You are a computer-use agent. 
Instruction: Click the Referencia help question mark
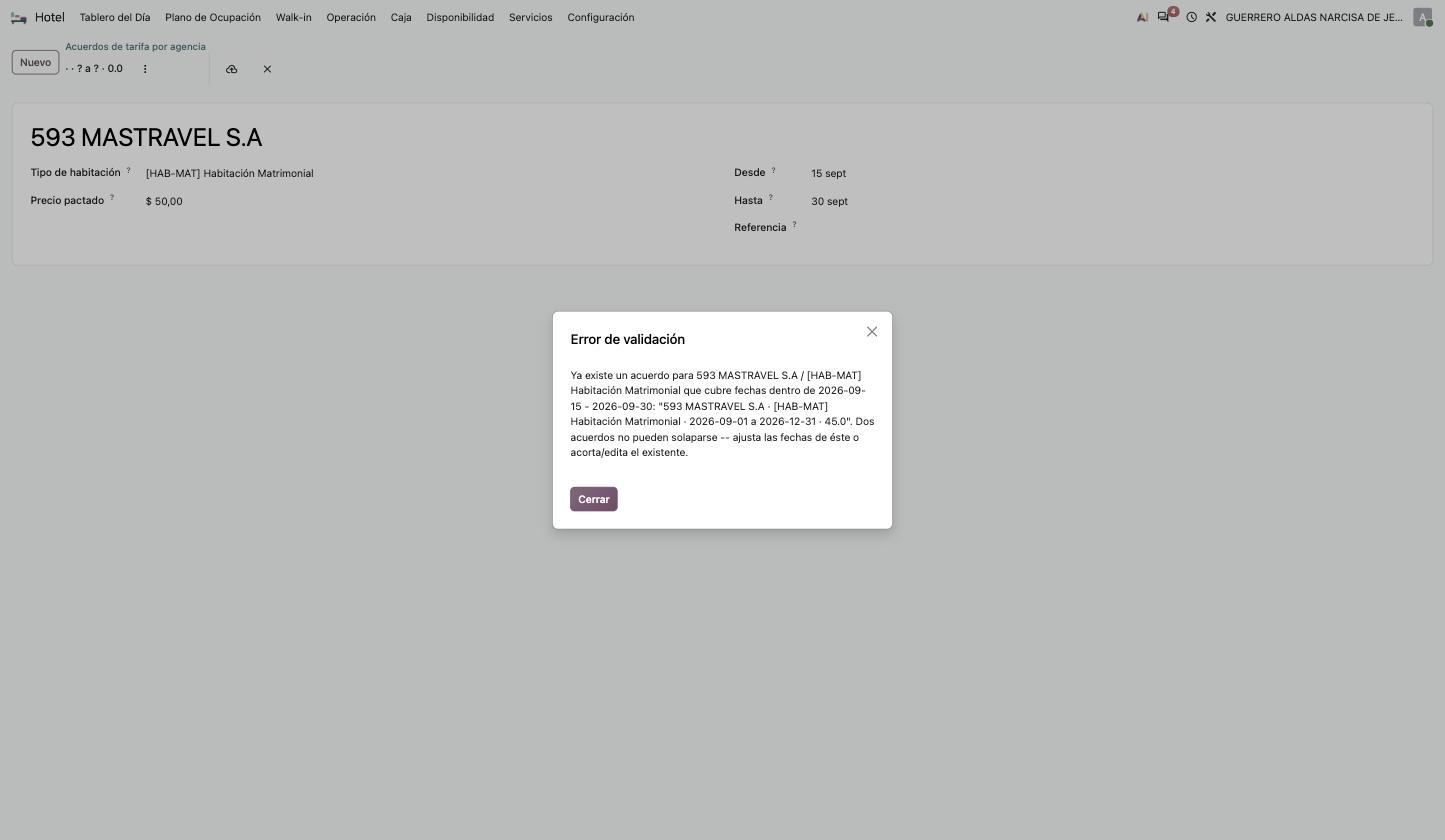pos(794,225)
